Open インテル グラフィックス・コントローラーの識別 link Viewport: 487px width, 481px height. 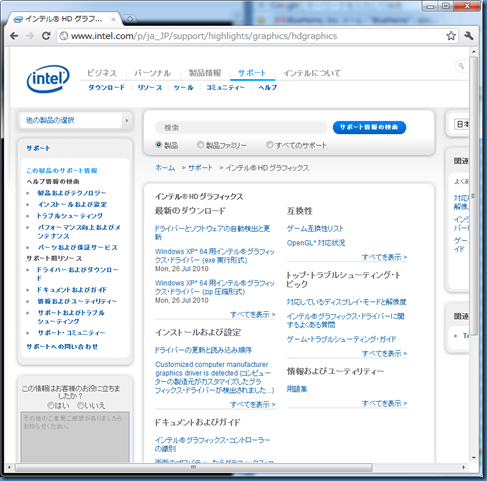pyautogui.click(x=212, y=444)
